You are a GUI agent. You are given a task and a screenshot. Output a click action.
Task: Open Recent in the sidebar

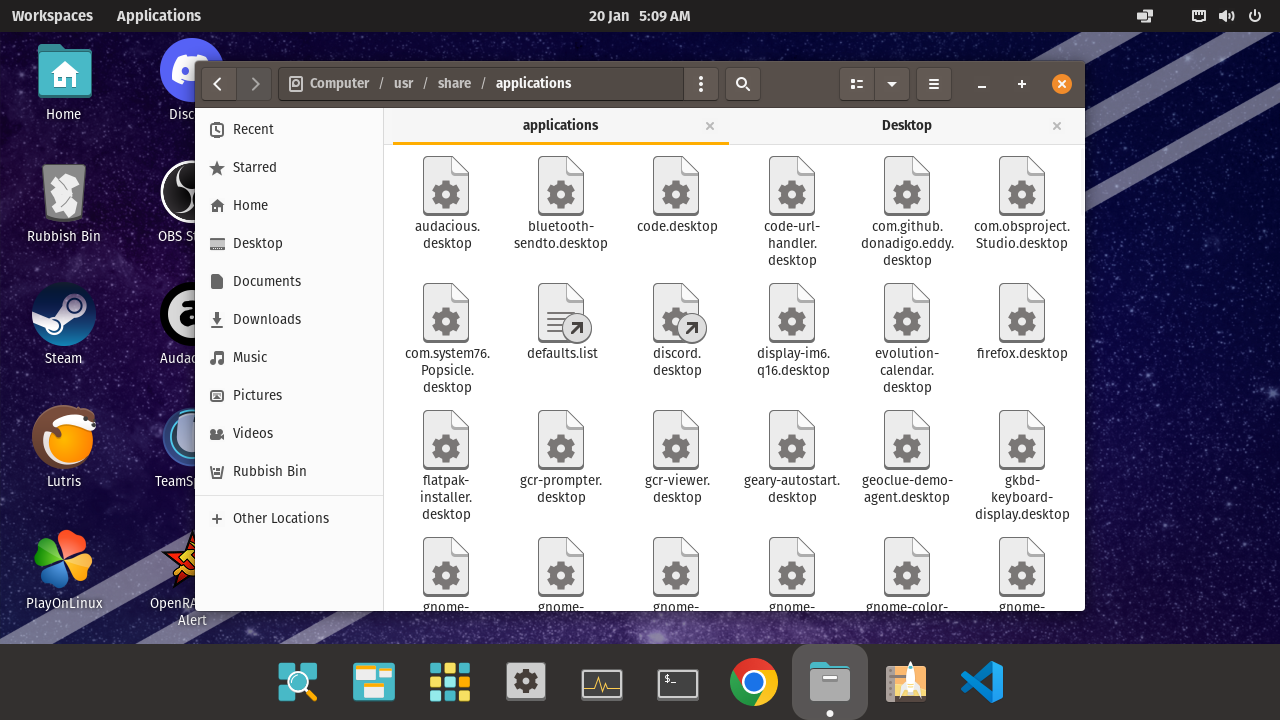(289, 129)
